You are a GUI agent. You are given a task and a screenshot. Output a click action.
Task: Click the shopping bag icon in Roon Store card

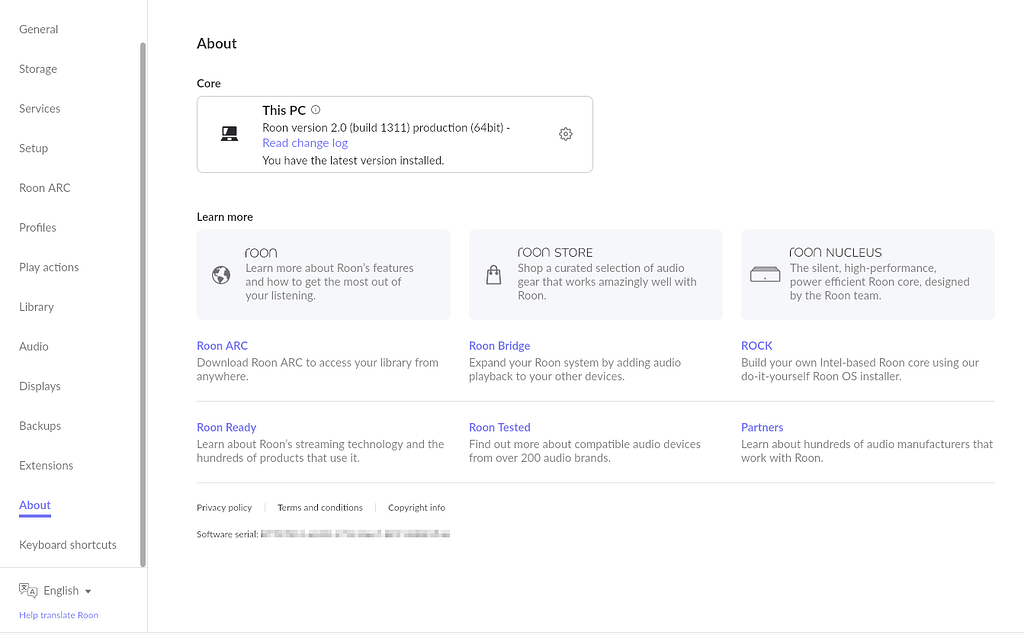pos(494,274)
